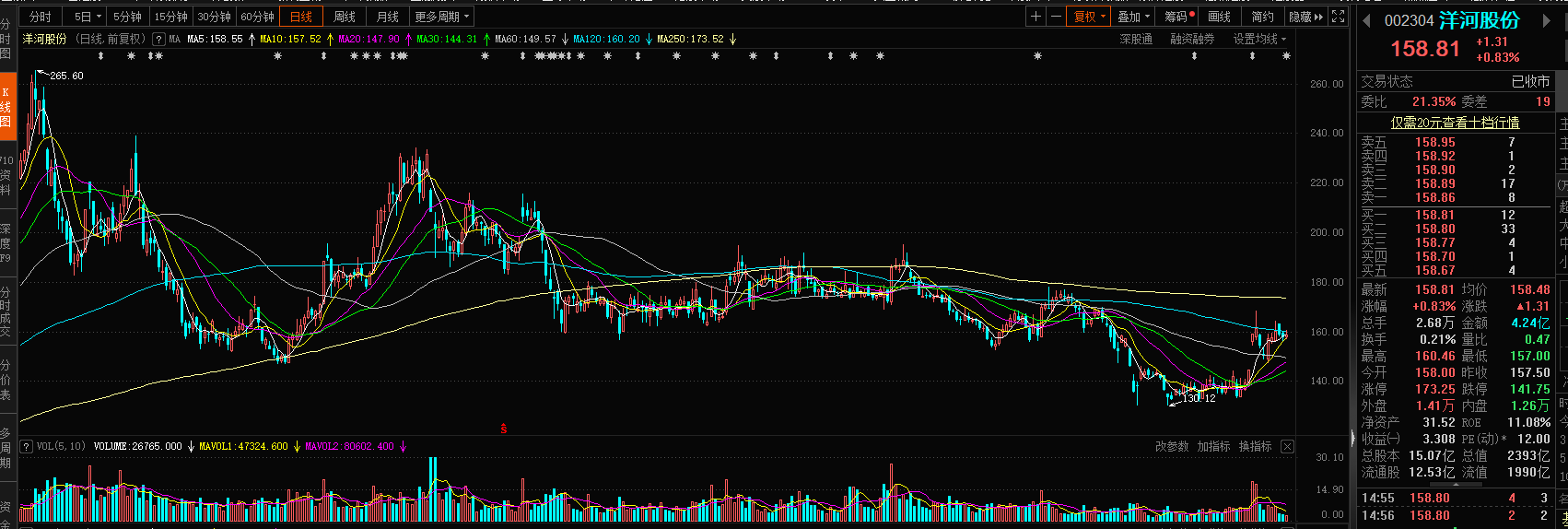Viewport: 1568px width, 529px height.
Task: Enter fullscreen chart view icon
Action: click(x=1339, y=17)
